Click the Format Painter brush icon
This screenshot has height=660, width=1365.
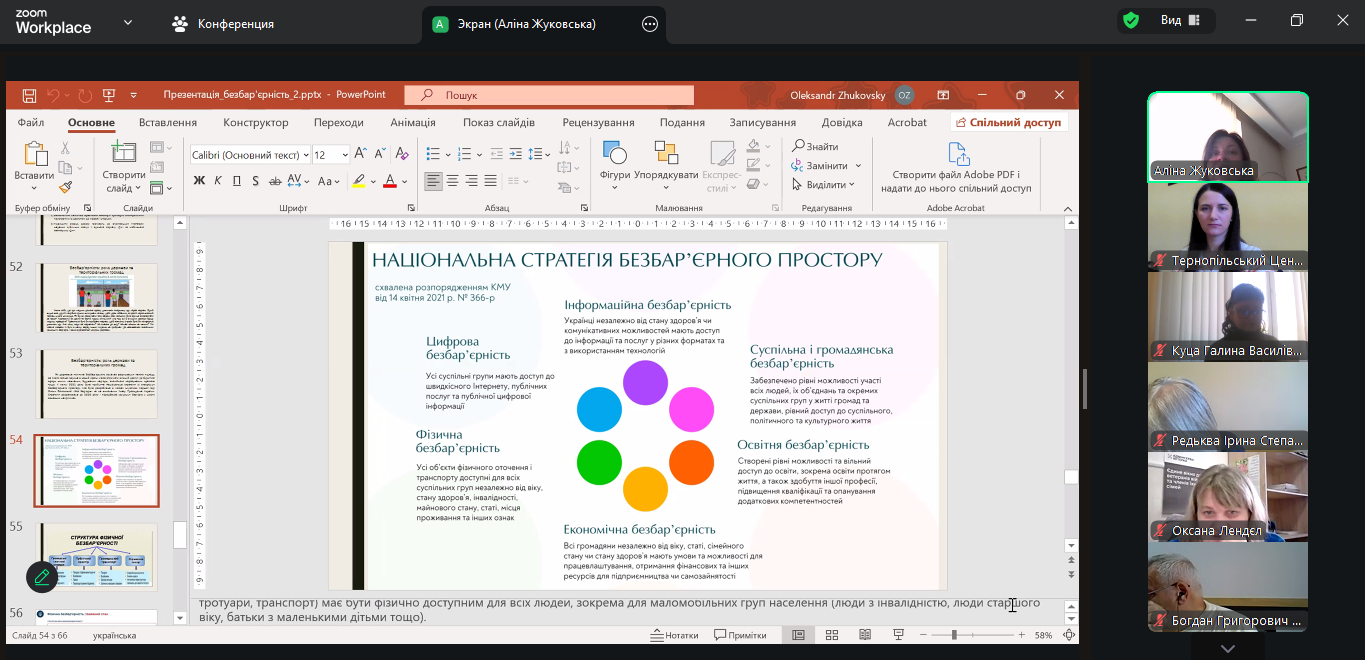pos(66,187)
